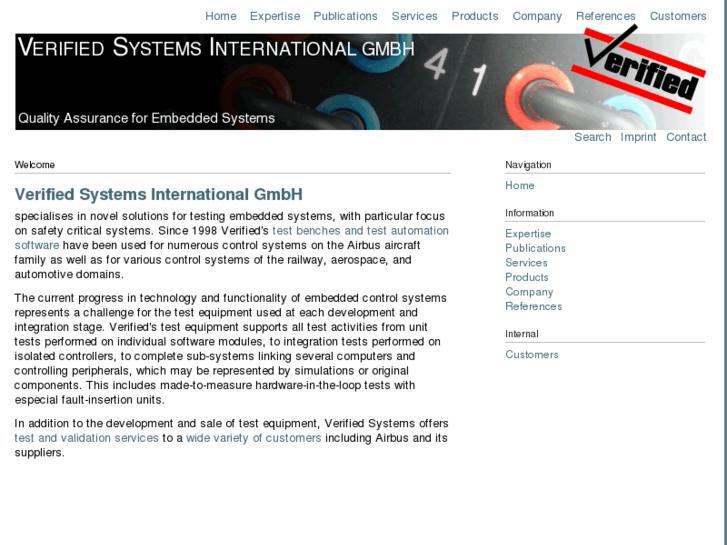Viewport: 727px width, 545px height.
Task: Open References in the top menu
Action: click(606, 16)
